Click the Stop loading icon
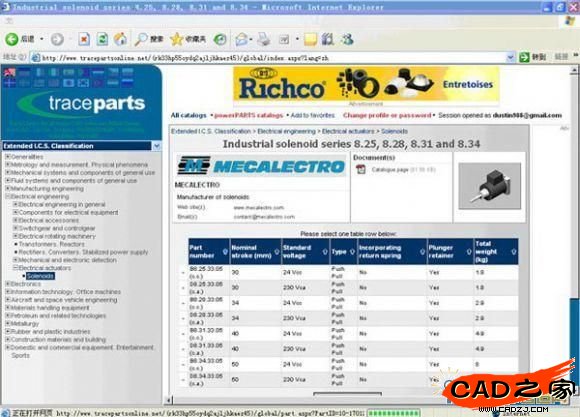 click(84, 39)
